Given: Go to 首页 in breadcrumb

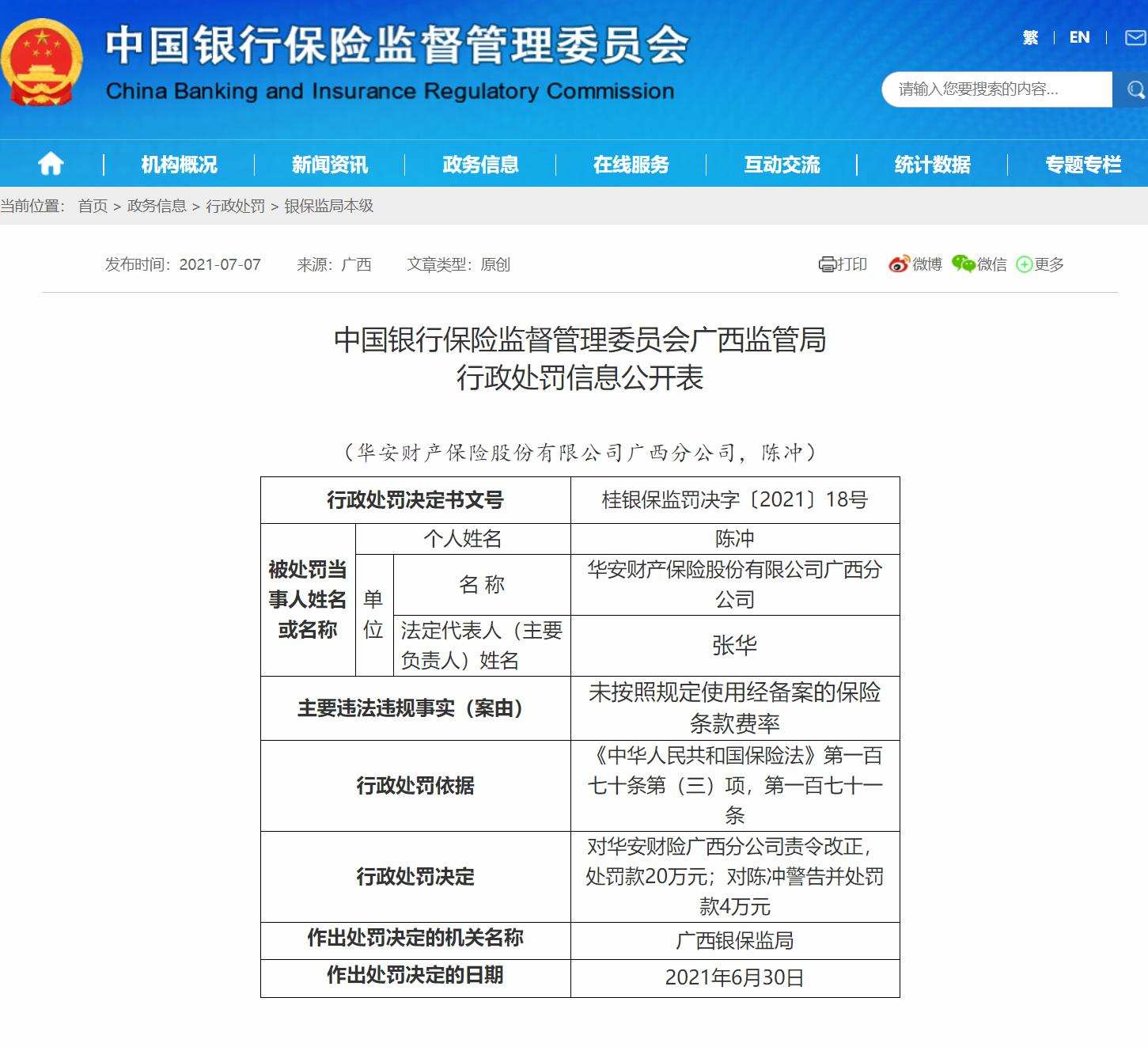Looking at the screenshot, I should click(x=93, y=206).
